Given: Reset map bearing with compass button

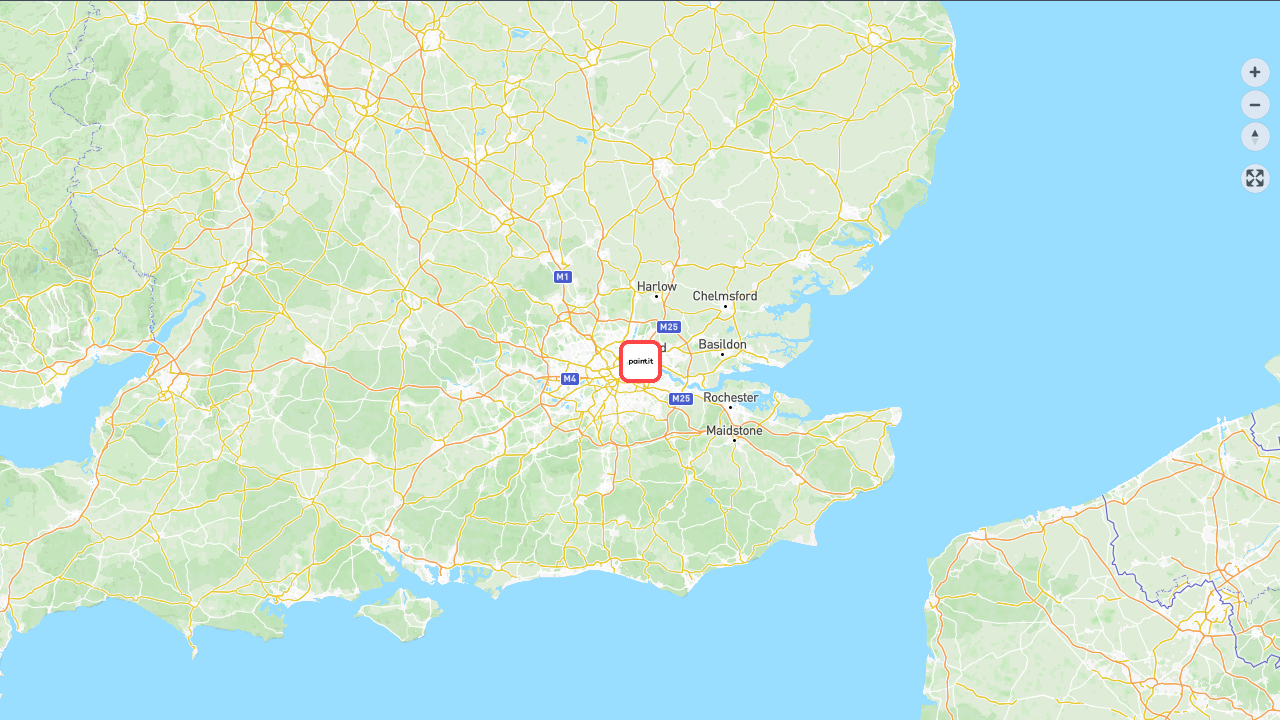Looking at the screenshot, I should 1255,136.
